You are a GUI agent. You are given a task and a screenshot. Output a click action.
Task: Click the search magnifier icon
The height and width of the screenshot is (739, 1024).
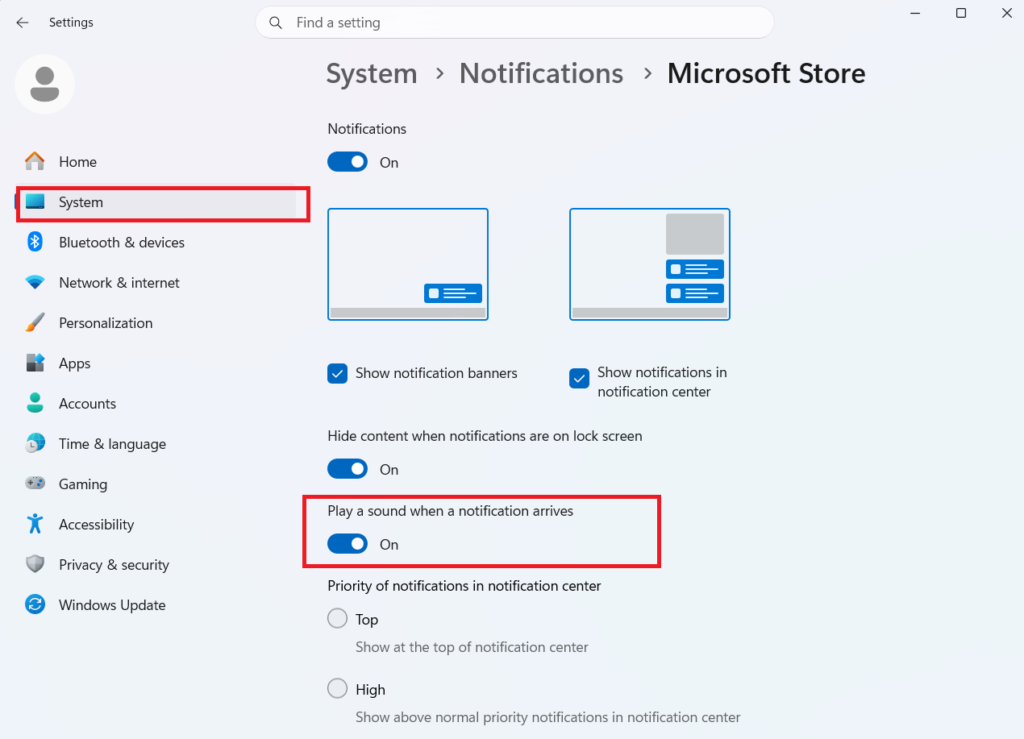coord(276,23)
